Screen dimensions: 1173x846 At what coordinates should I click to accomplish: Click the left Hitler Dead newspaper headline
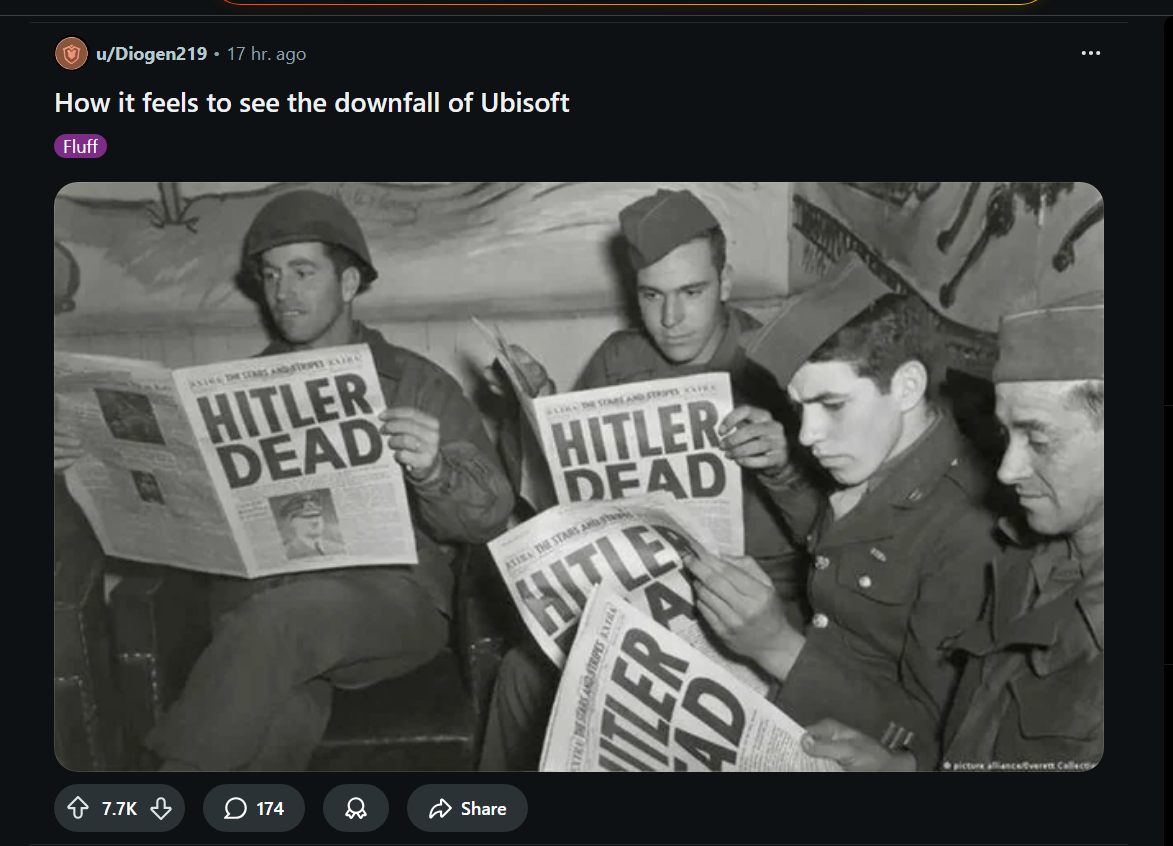[290, 430]
